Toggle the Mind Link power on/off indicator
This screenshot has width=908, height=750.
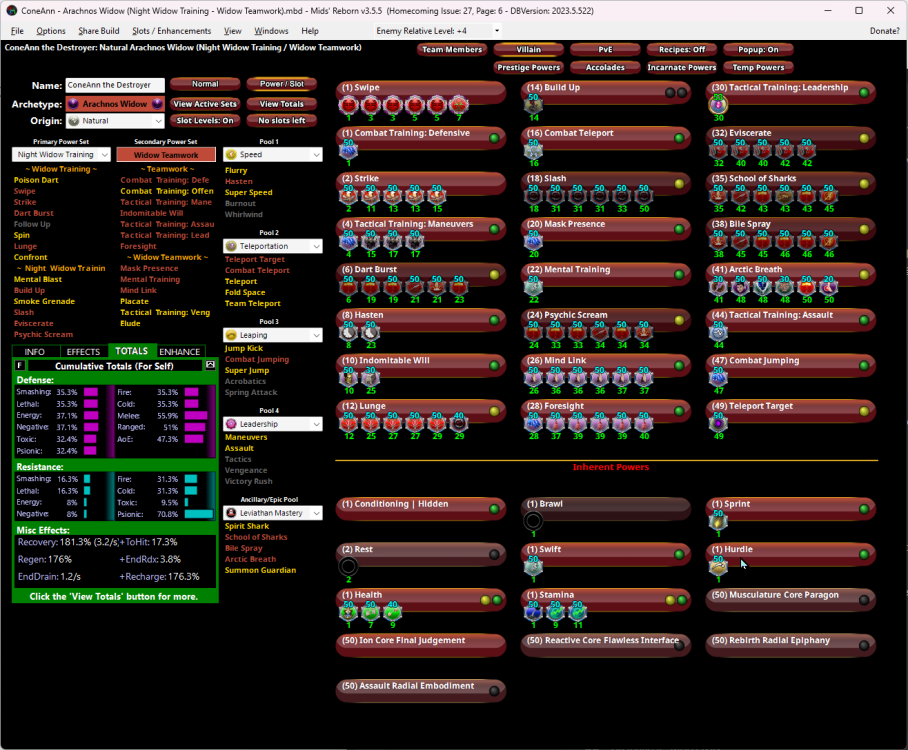coord(679,365)
